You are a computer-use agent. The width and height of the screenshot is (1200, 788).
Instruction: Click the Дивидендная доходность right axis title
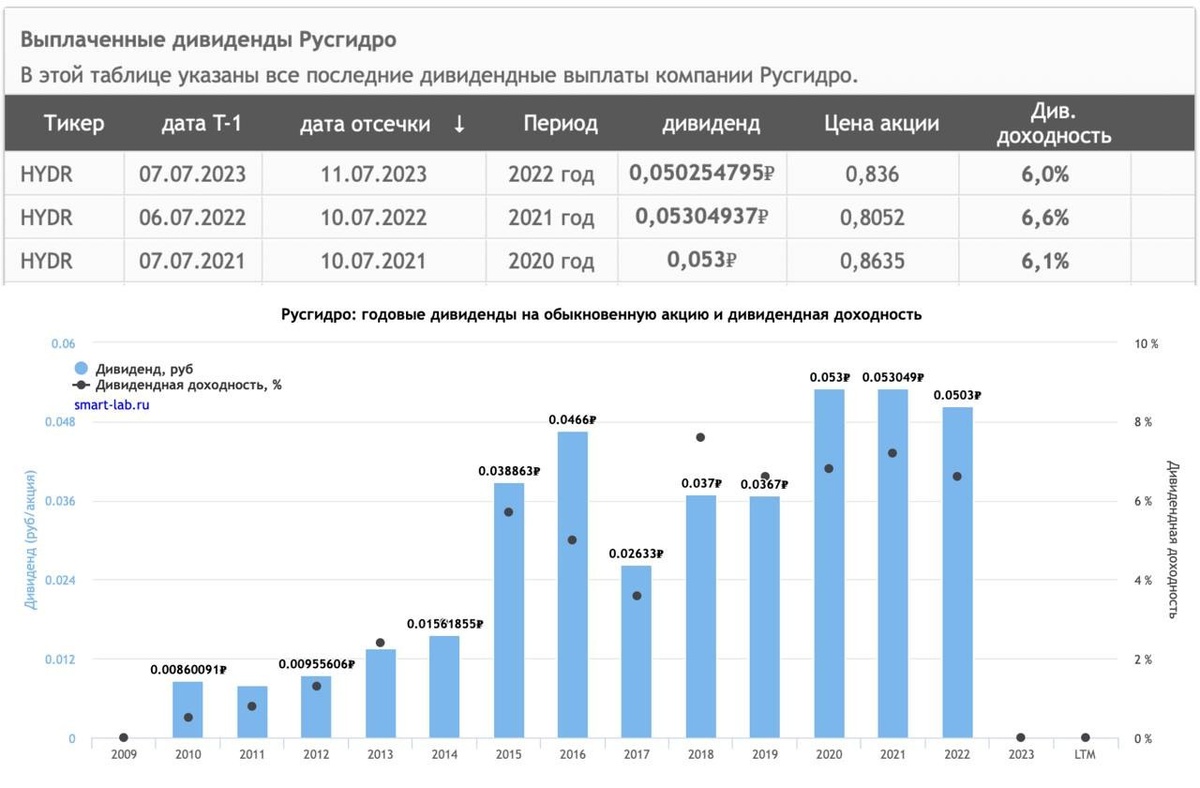(x=1172, y=538)
